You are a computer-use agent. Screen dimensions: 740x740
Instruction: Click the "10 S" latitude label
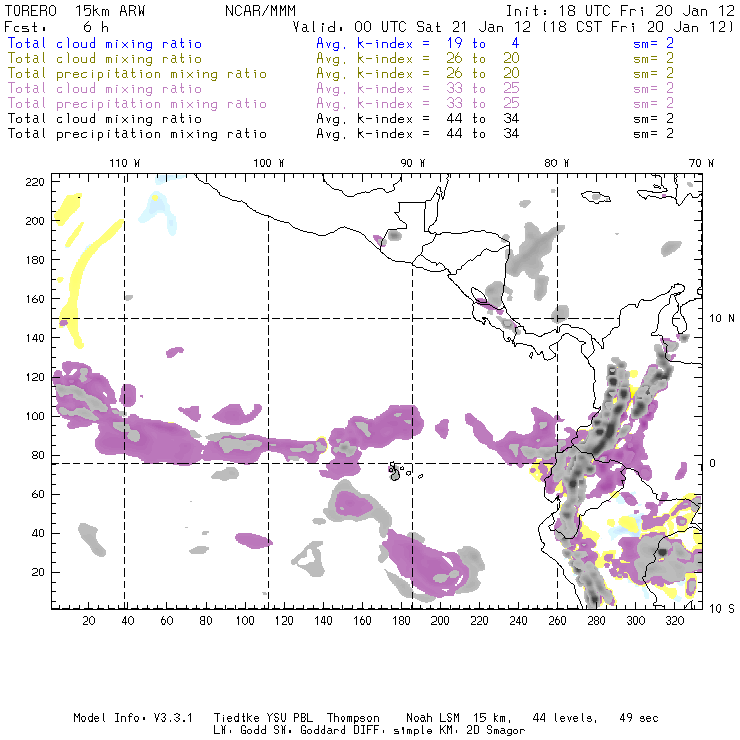722,608
